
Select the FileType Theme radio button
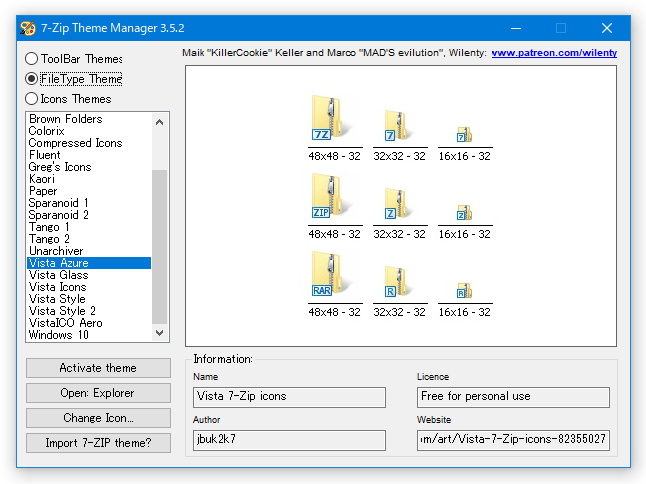tap(31, 79)
